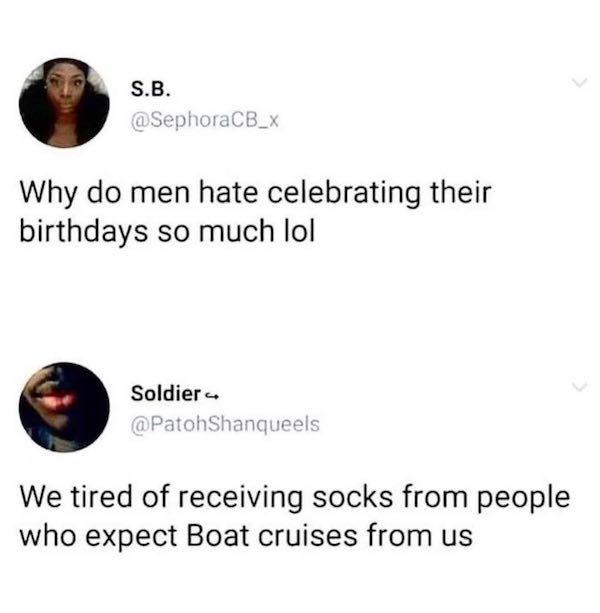Click the word "birthdays" in S.B.'s tweet
Viewport: 600px width, 613px height.
(84, 231)
